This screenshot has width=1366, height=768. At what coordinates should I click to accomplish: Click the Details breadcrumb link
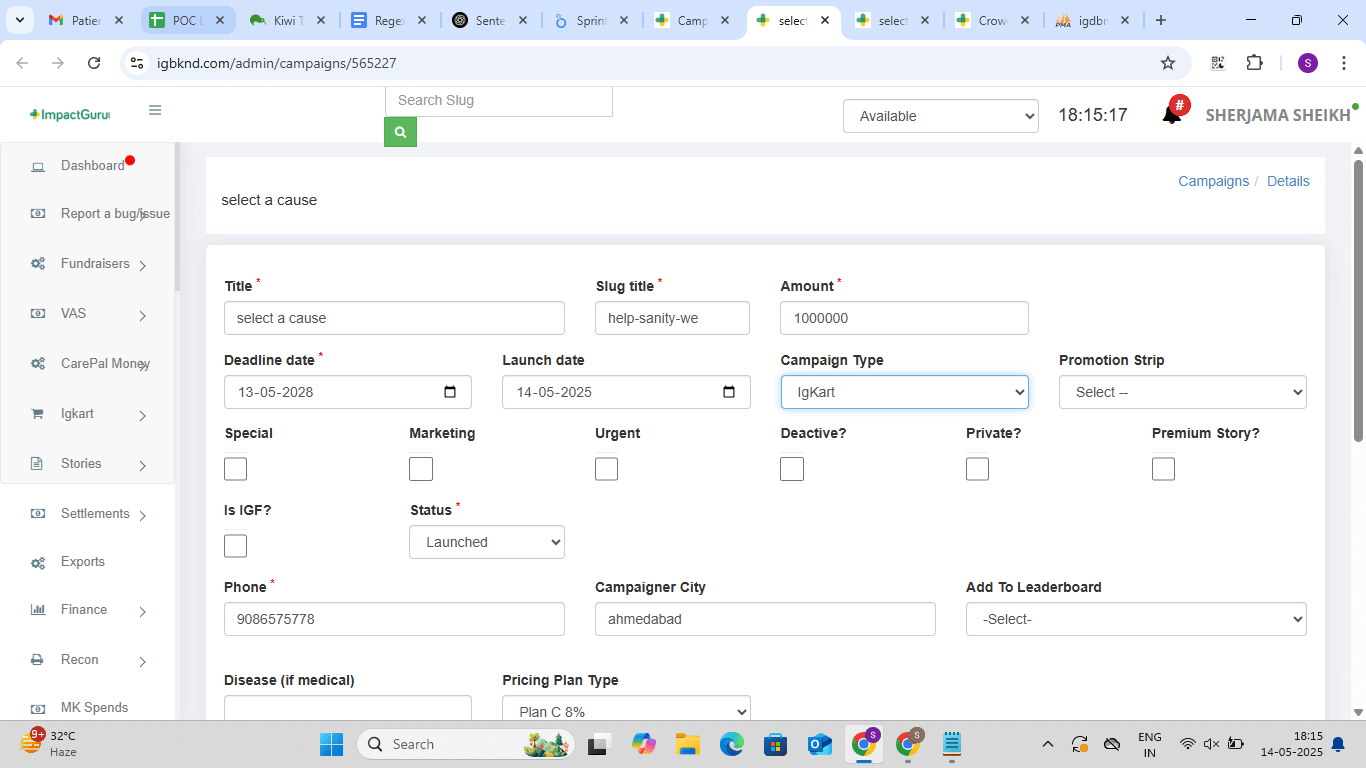click(x=1288, y=181)
